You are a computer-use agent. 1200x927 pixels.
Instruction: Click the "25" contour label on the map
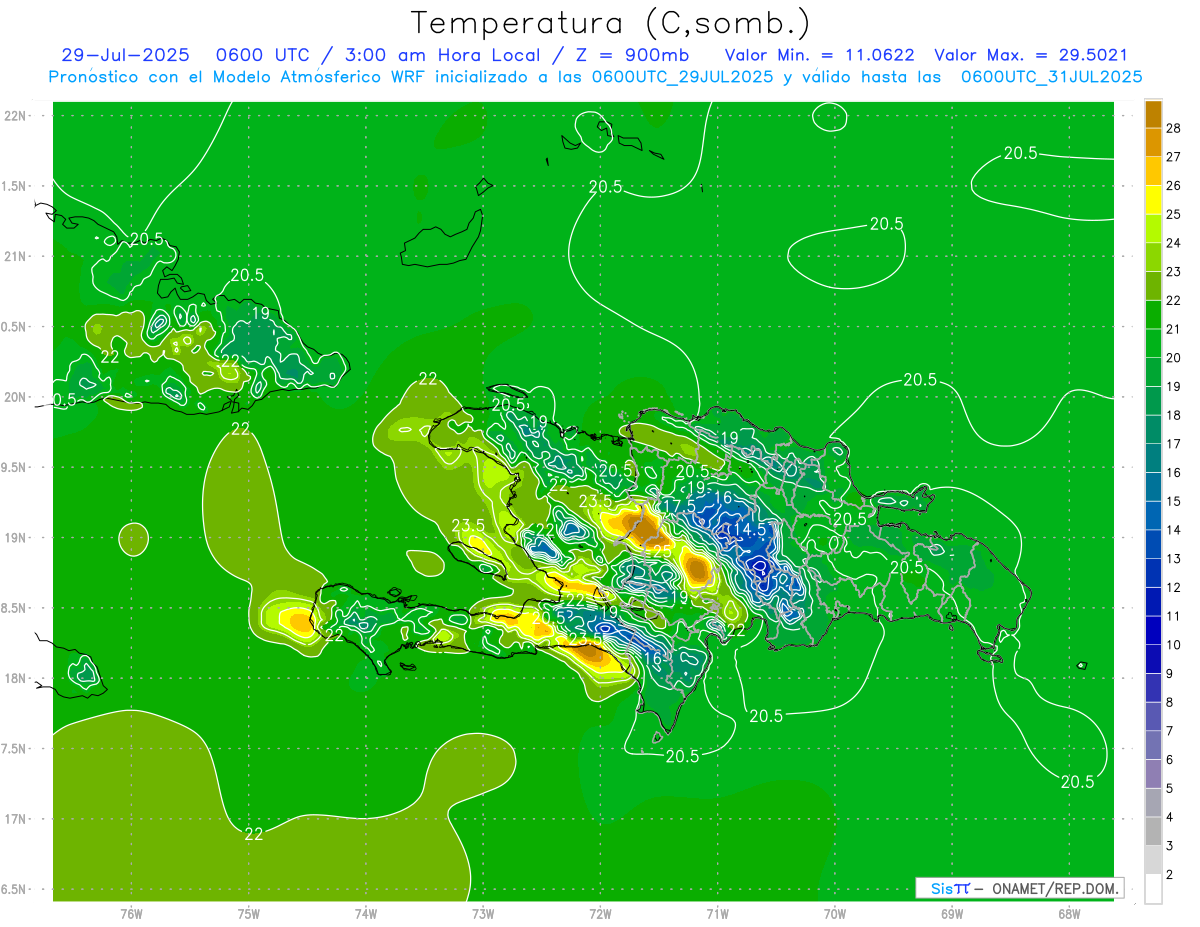coord(662,551)
